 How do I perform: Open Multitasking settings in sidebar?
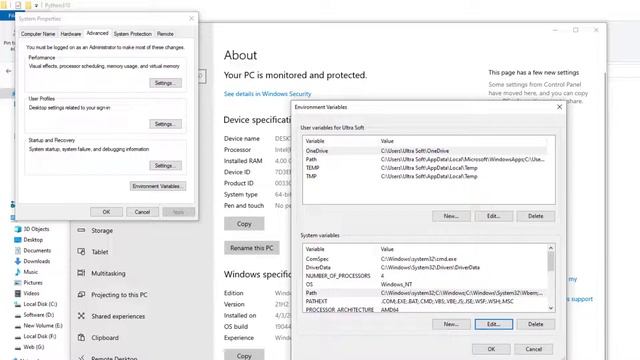coord(108,273)
